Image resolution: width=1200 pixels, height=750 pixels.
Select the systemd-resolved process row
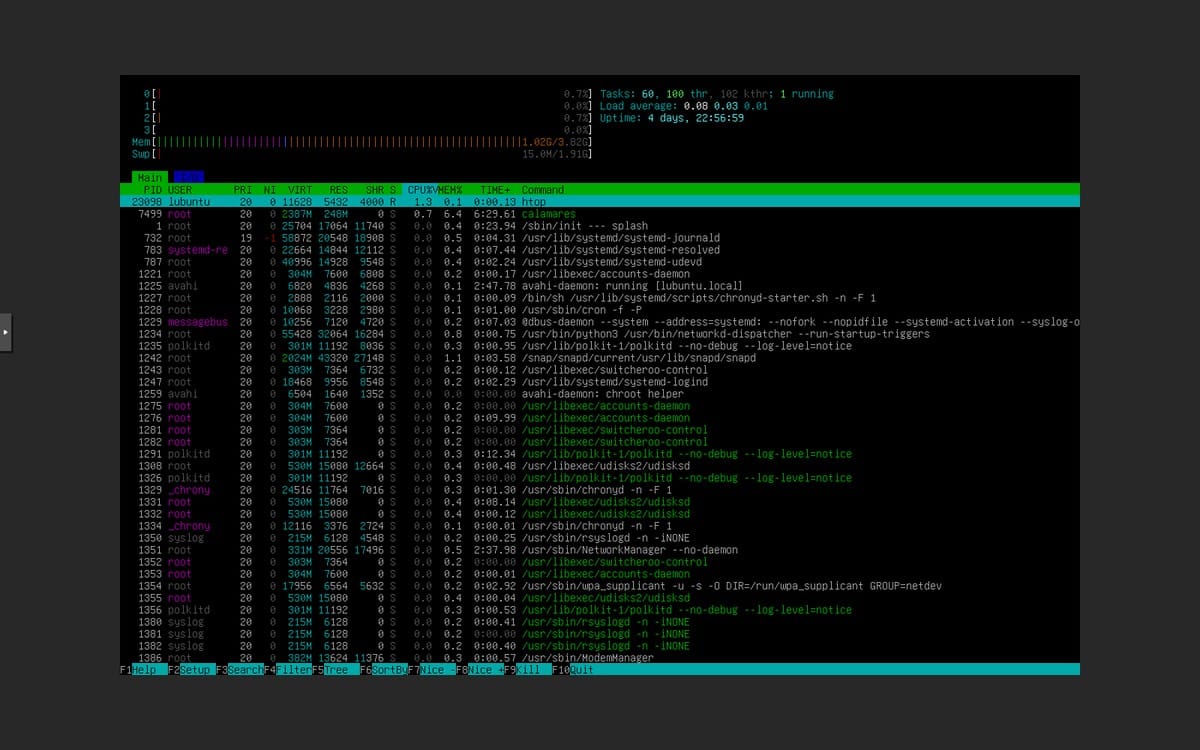600,249
